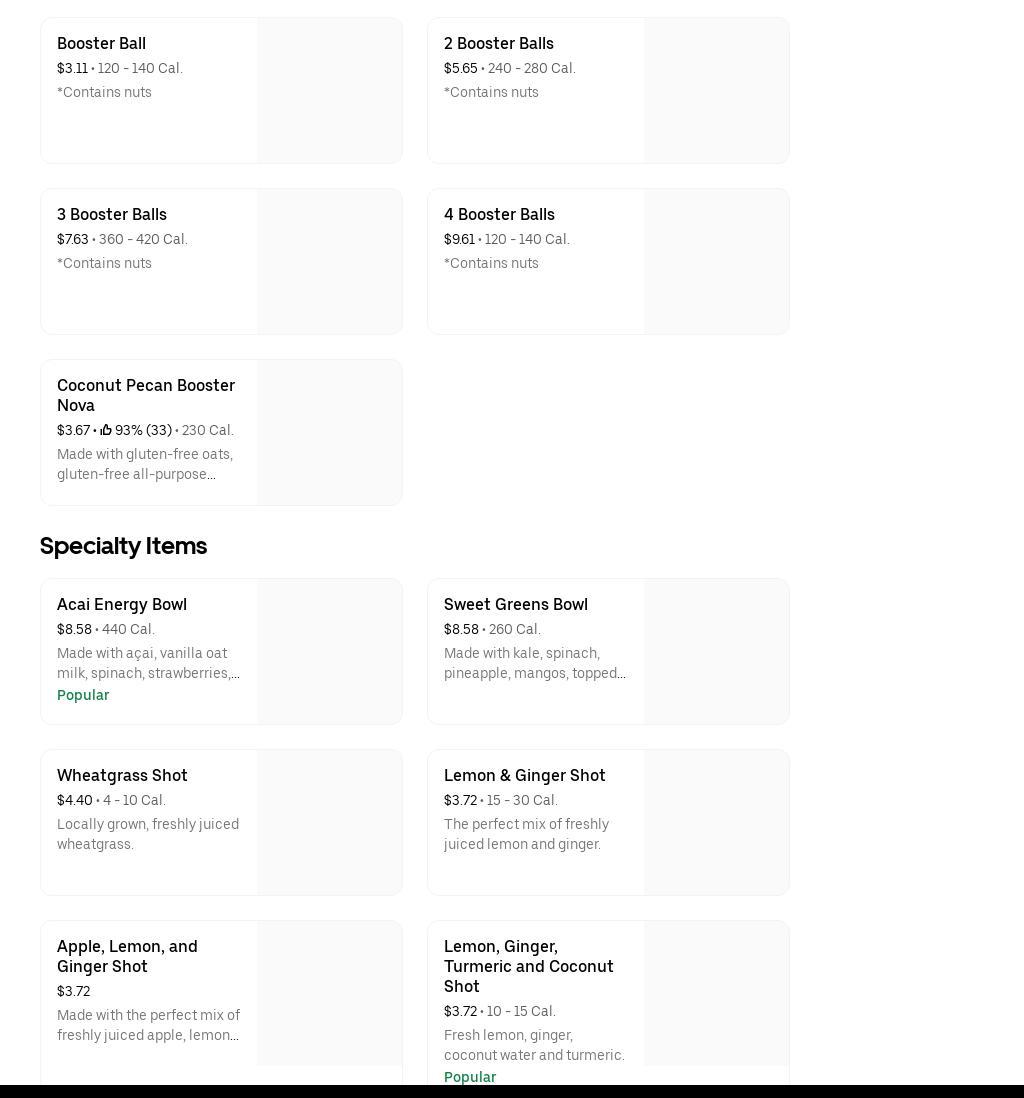Select the 2 Booster Balls title
This screenshot has width=1024, height=1098.
coord(498,43)
